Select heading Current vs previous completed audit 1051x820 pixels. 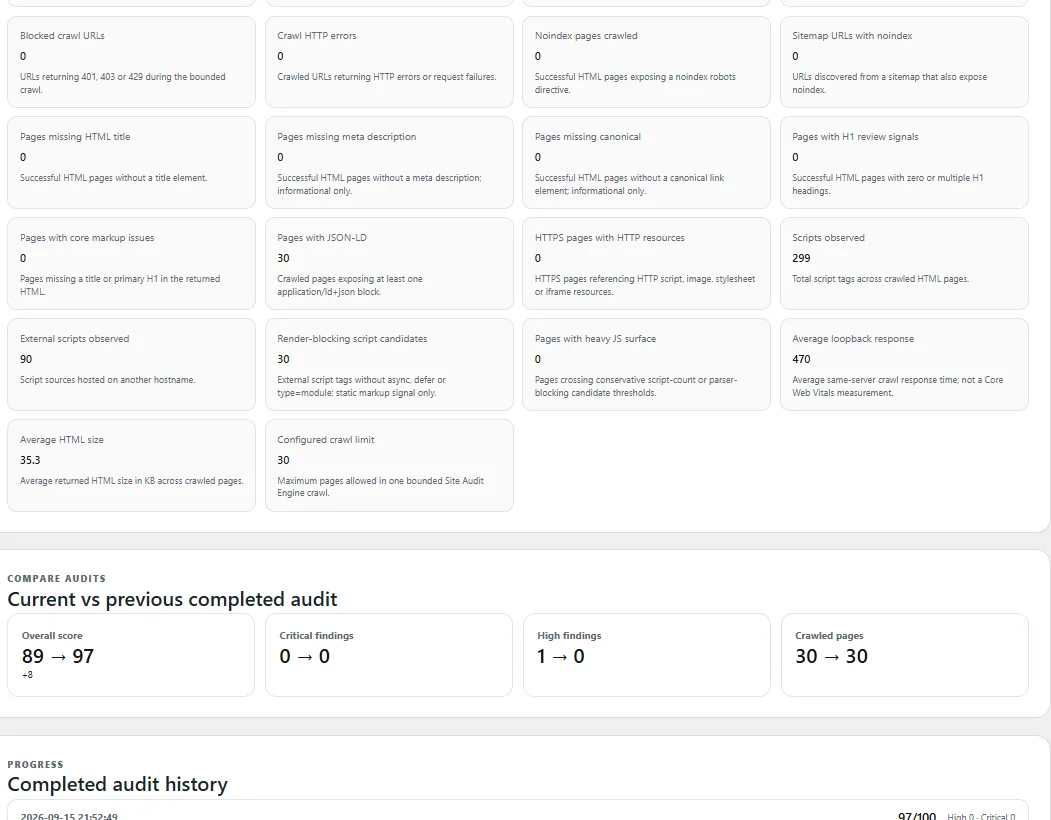click(x=172, y=599)
